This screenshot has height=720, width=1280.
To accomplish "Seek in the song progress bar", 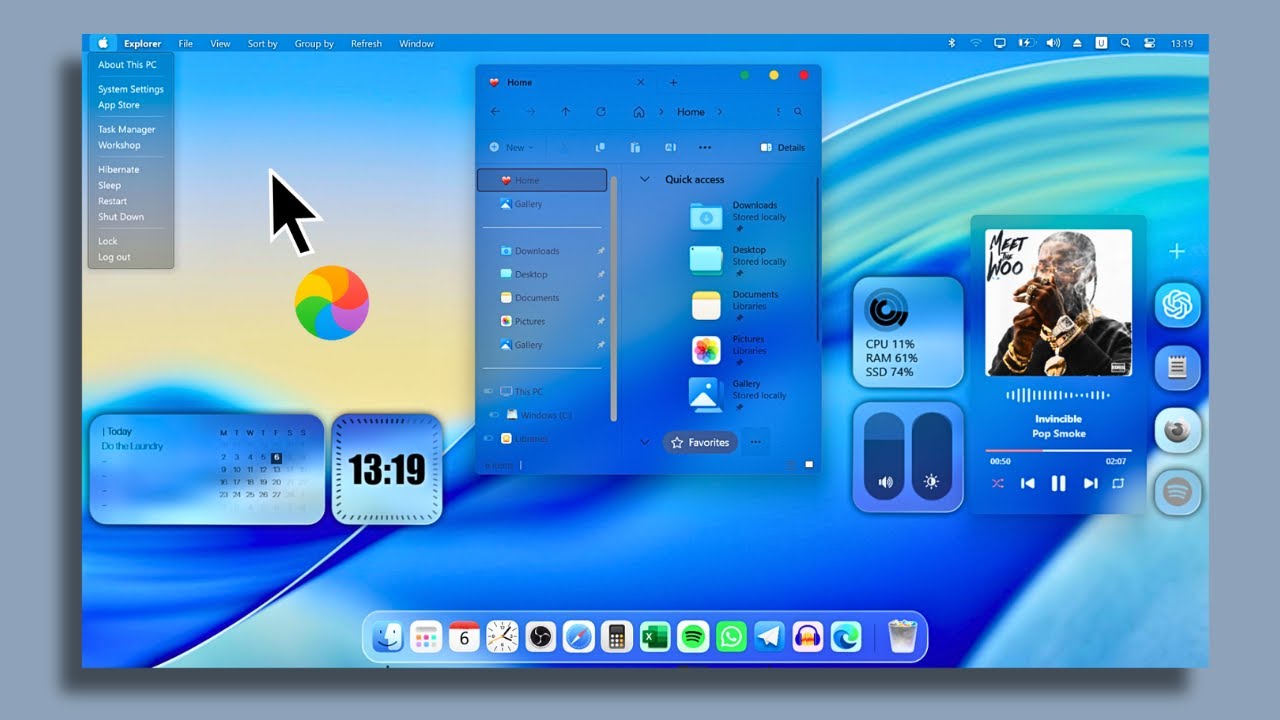I will point(1058,451).
